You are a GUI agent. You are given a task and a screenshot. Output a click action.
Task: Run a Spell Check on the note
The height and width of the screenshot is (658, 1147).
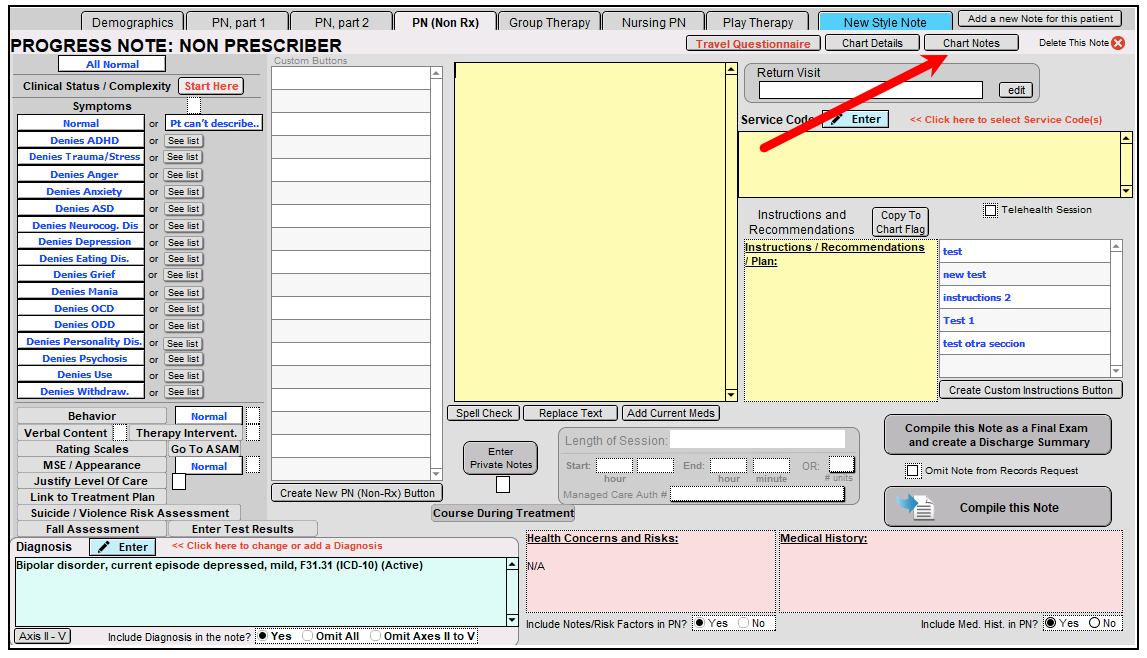pos(483,412)
